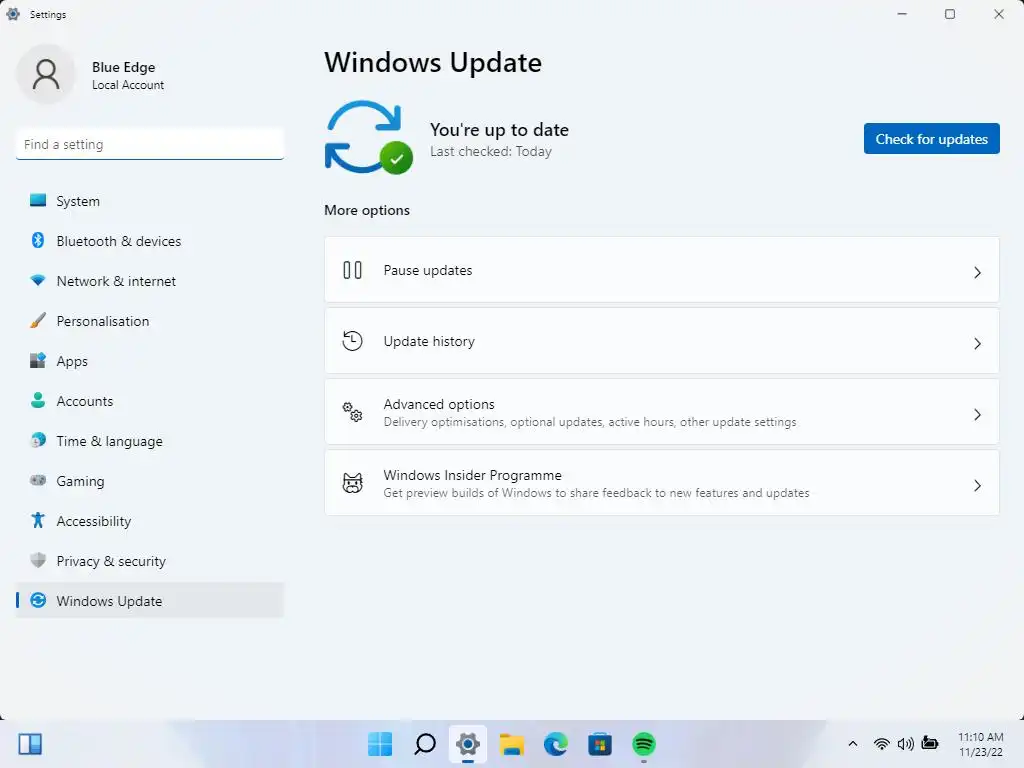
Task: Click the Apps icon in sidebar
Action: [38, 360]
